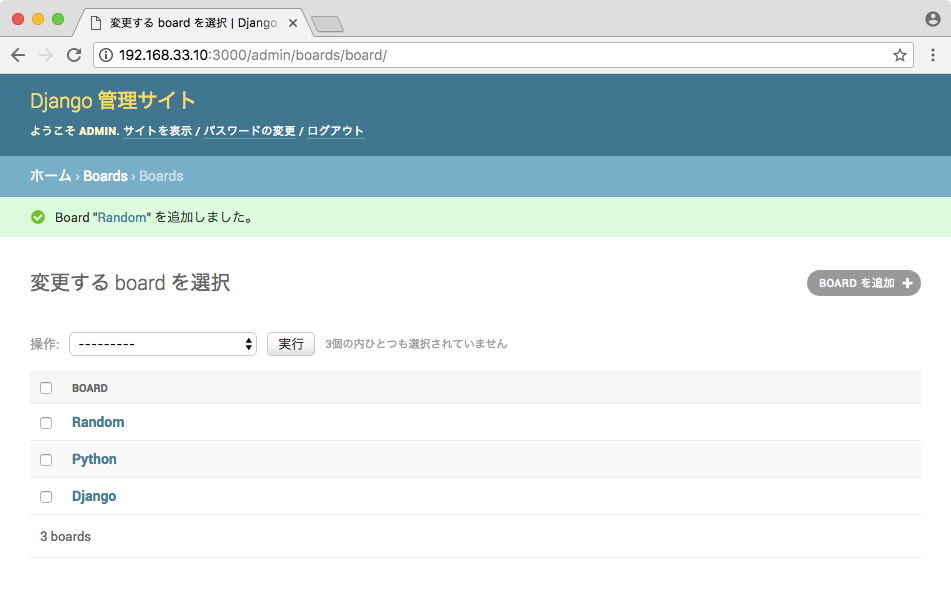
Task: Click ログアウト to log out
Action: coord(335,131)
